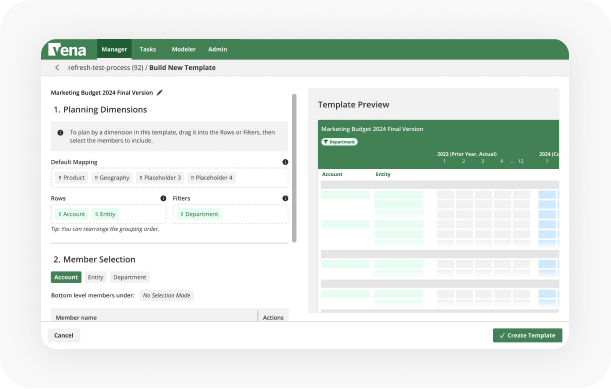Open the Manager tab
The height and width of the screenshot is (389, 611).
coord(114,49)
